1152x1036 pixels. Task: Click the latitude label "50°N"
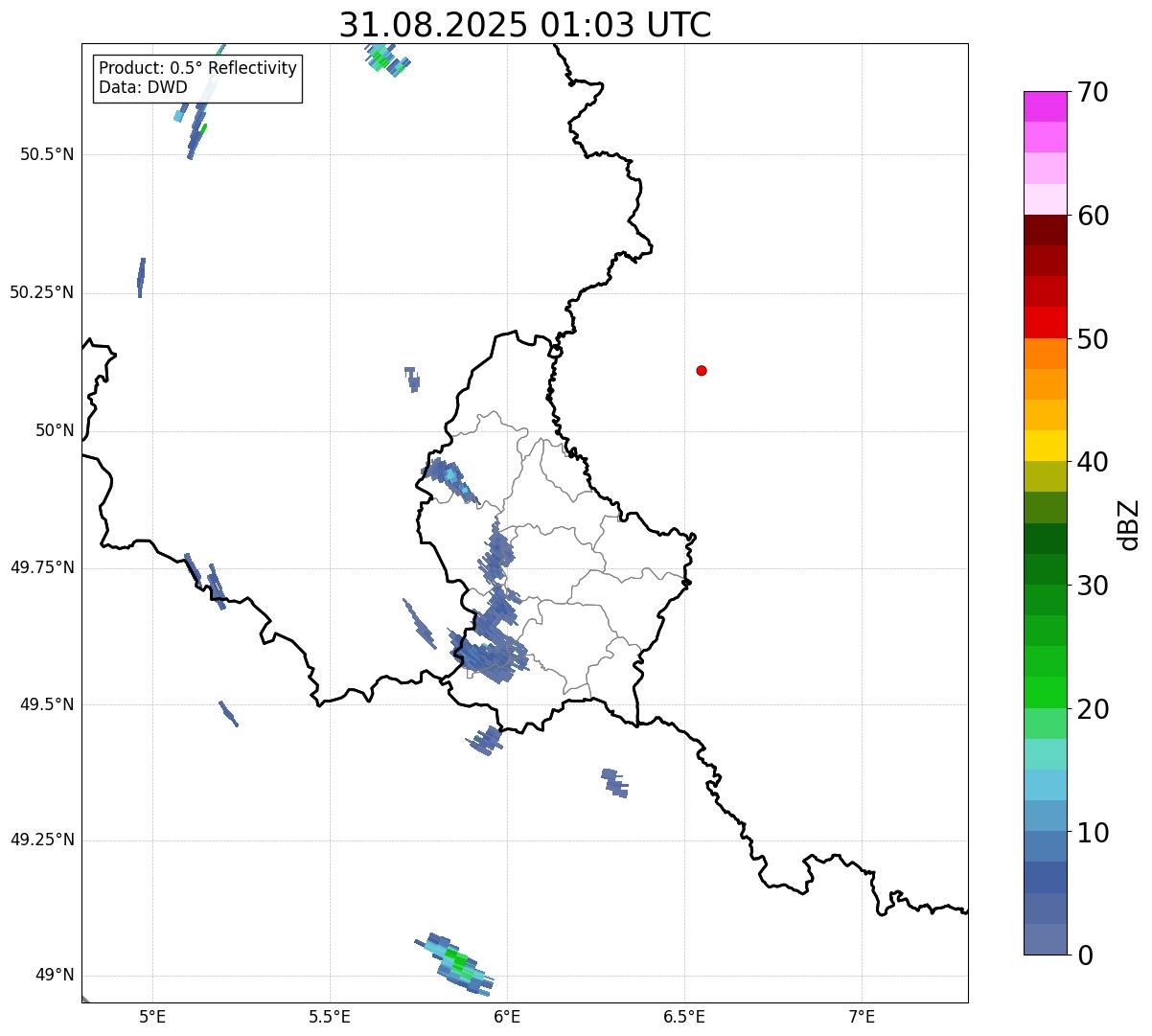click(55, 430)
